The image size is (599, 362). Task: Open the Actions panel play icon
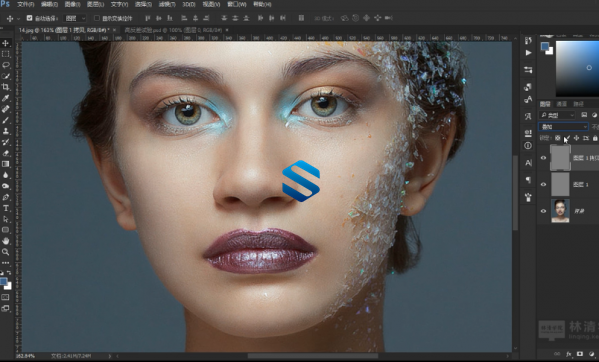528,53
